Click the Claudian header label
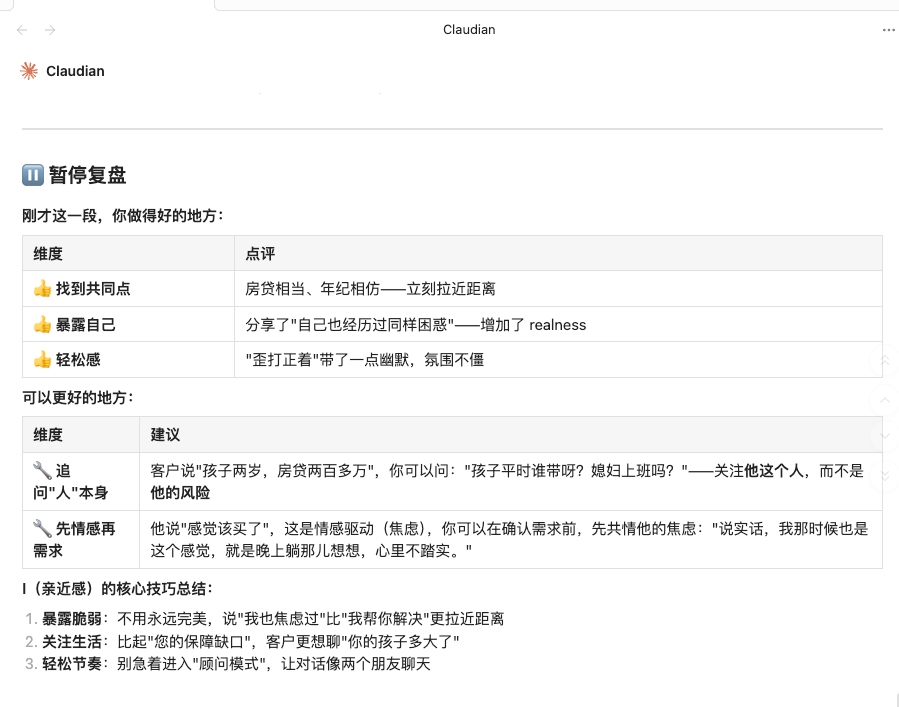This screenshot has height=707, width=899. [75, 71]
